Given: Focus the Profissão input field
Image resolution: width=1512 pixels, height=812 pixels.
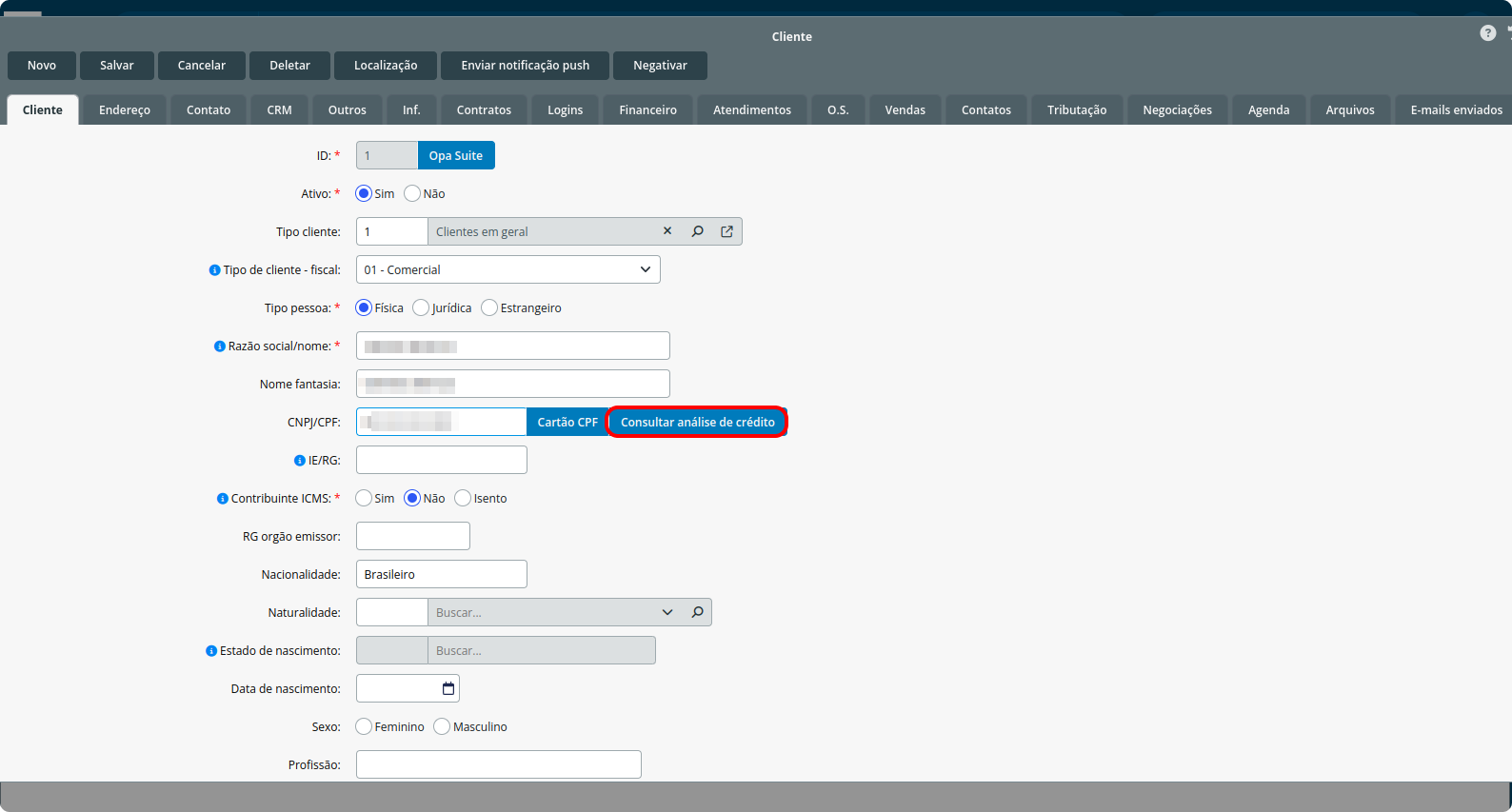Looking at the screenshot, I should 499,764.
